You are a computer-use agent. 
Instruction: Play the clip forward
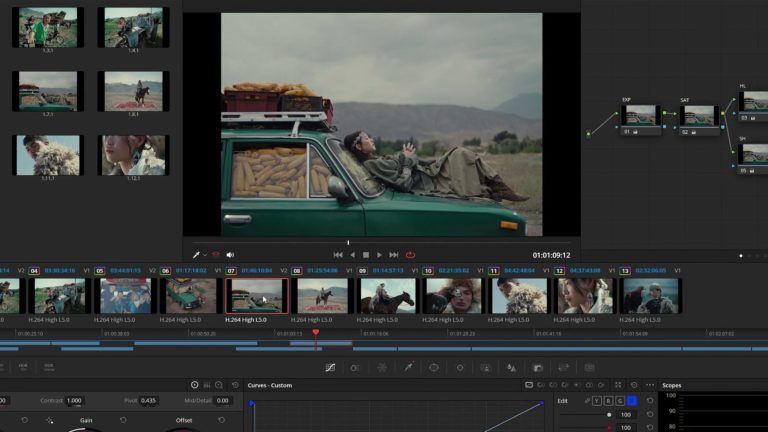(x=379, y=255)
